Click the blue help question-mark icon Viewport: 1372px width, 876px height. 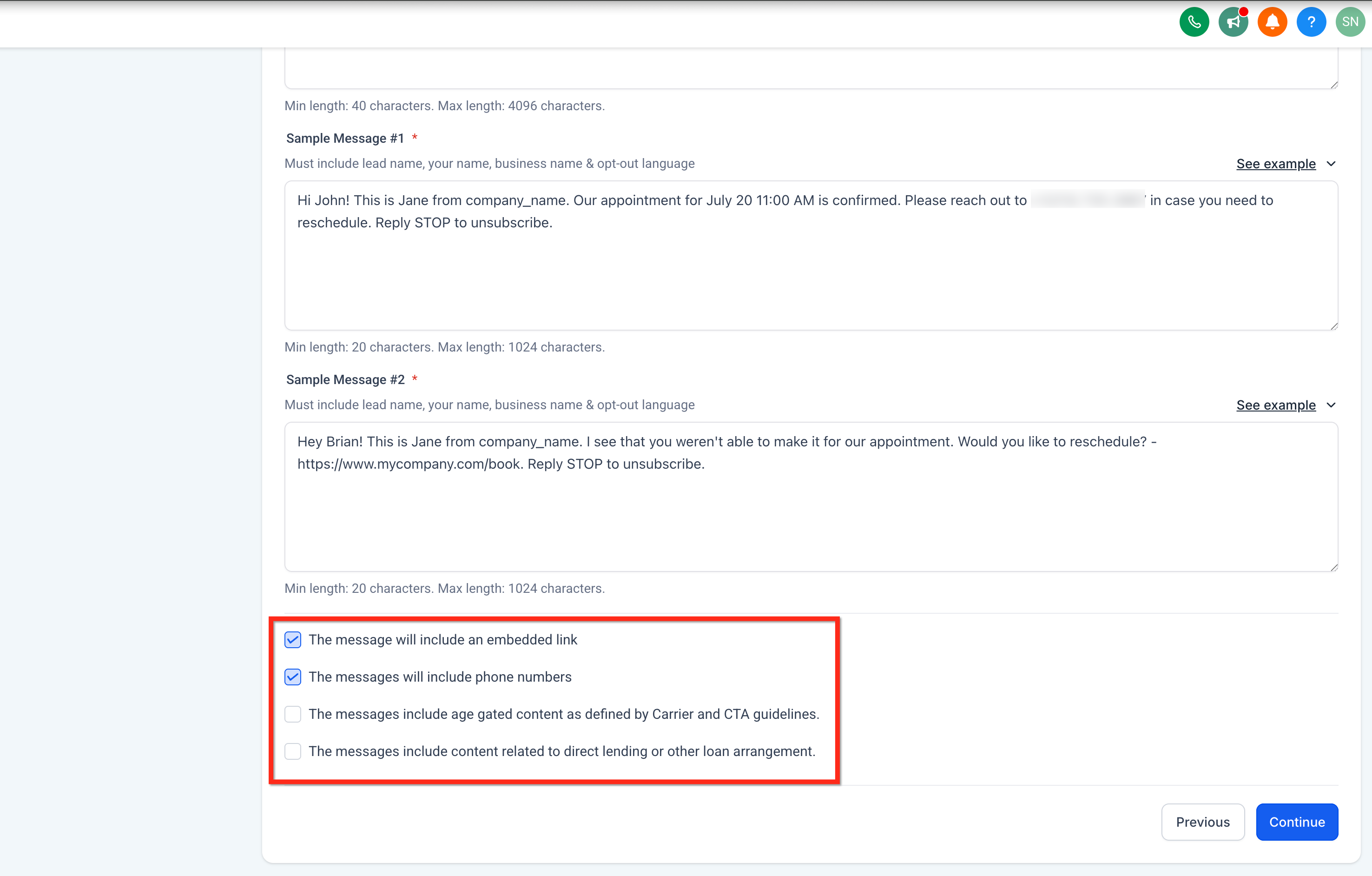pos(1311,22)
